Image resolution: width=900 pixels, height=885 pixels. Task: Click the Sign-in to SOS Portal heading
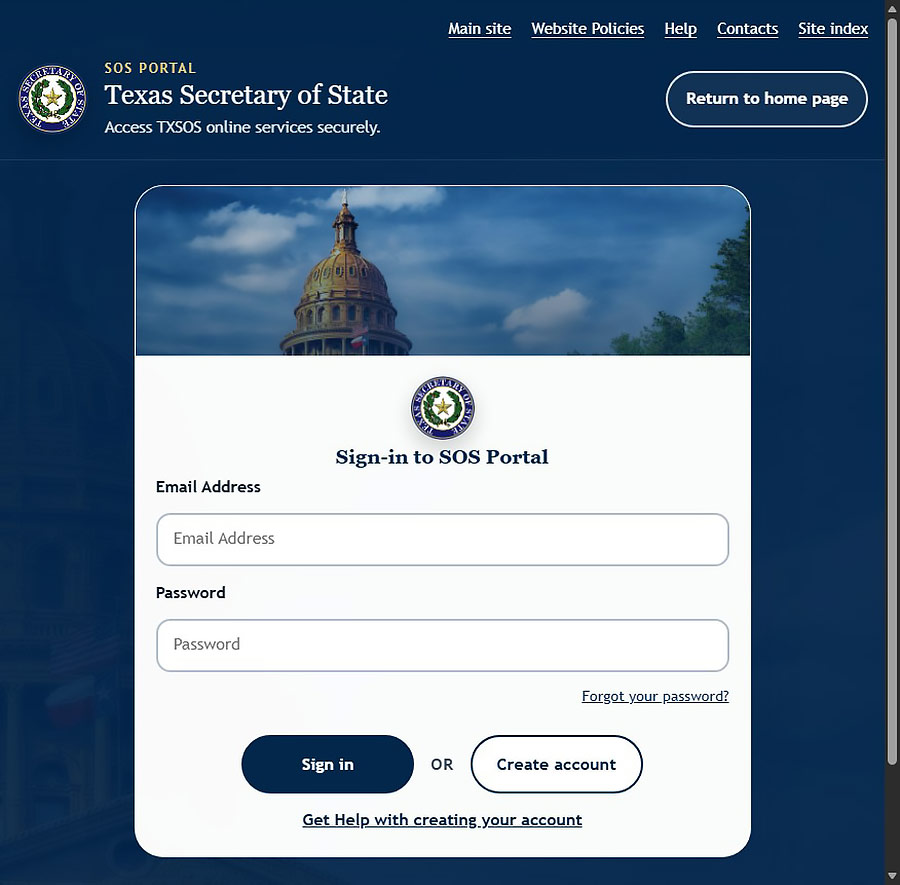(x=442, y=457)
